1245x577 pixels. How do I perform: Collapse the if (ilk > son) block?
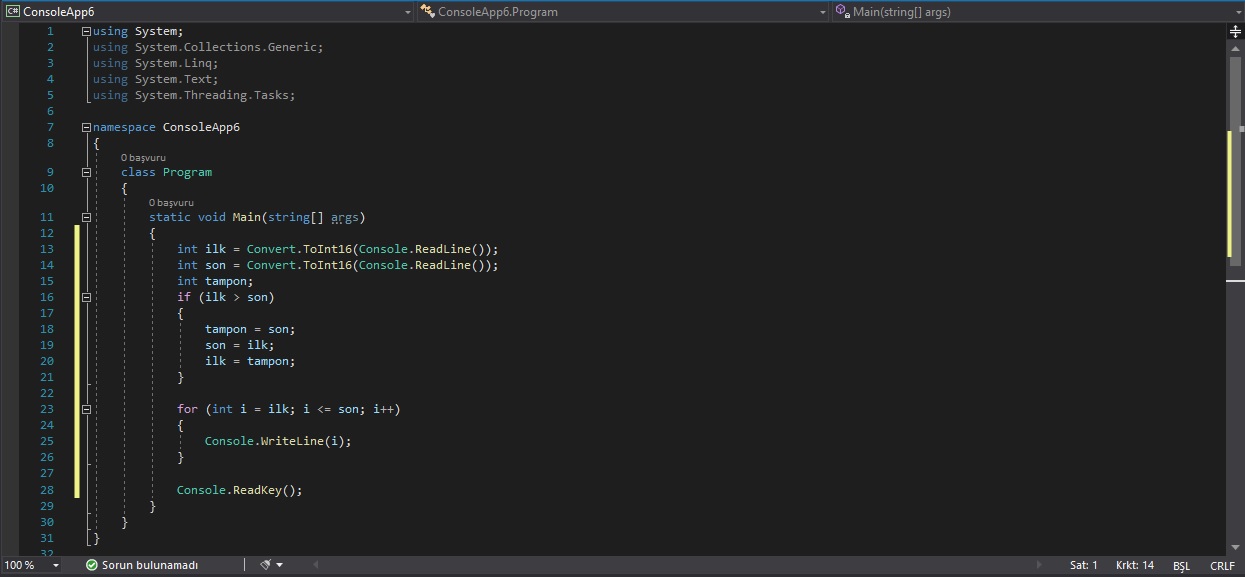(86, 297)
